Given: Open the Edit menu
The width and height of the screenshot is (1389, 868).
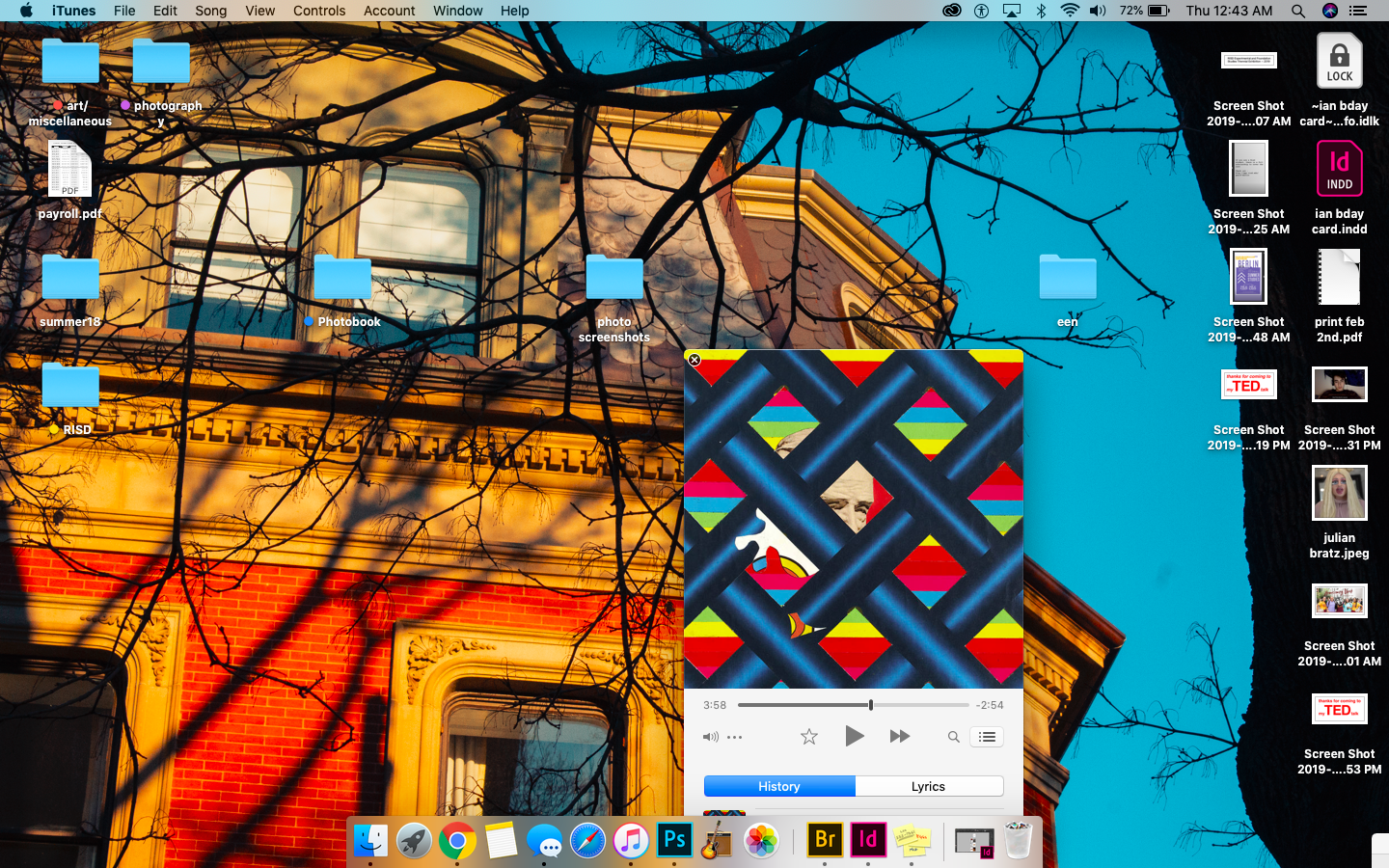Looking at the screenshot, I should (165, 11).
